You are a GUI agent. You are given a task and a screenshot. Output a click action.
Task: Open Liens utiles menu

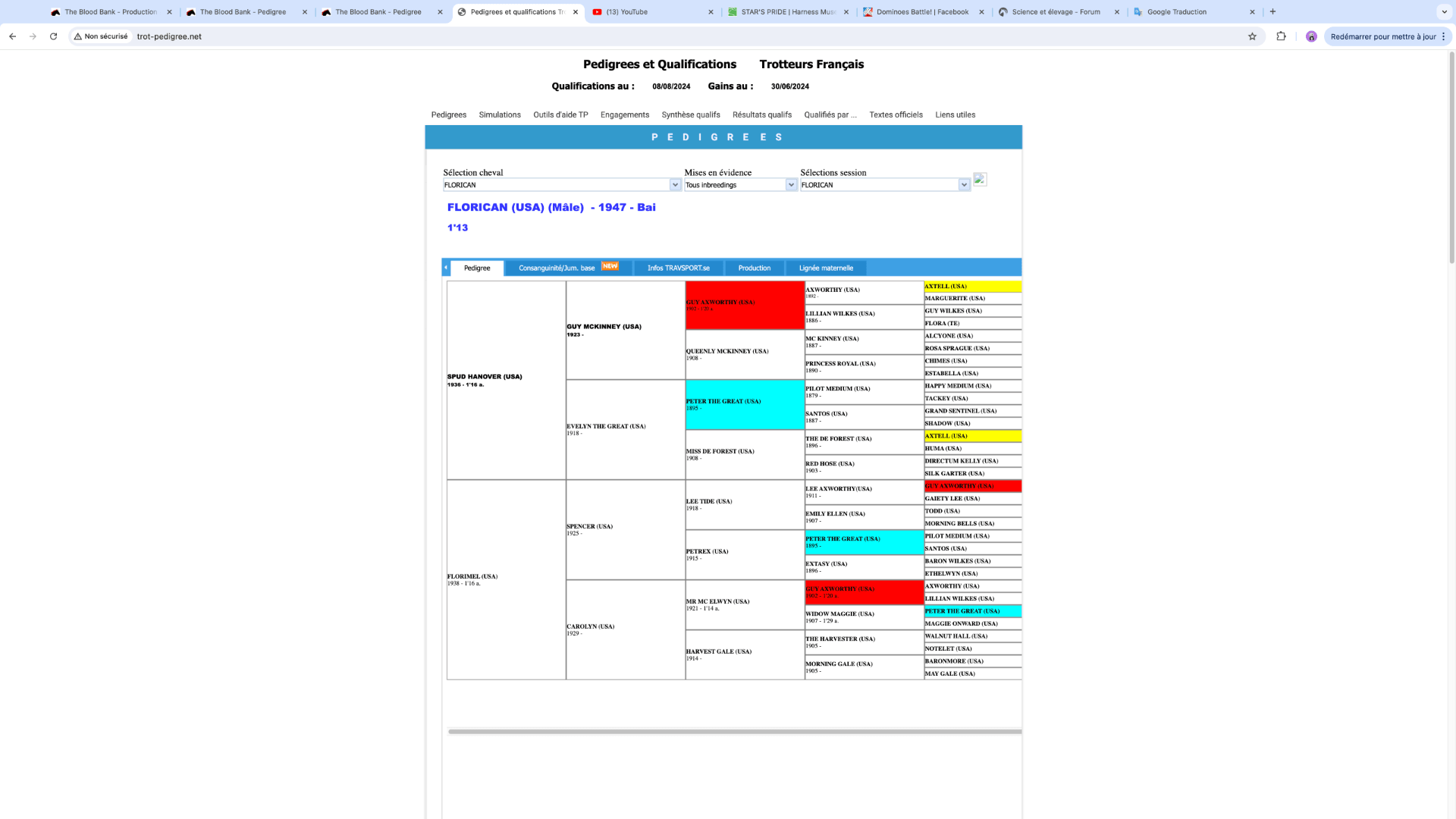point(955,115)
